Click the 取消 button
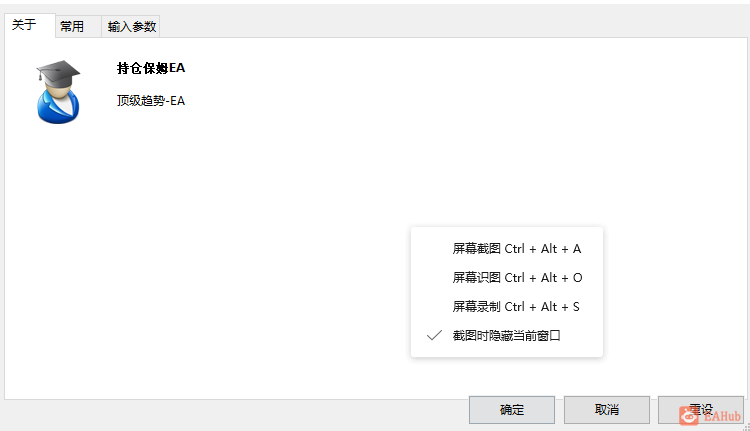This screenshot has width=750, height=431. [607, 410]
